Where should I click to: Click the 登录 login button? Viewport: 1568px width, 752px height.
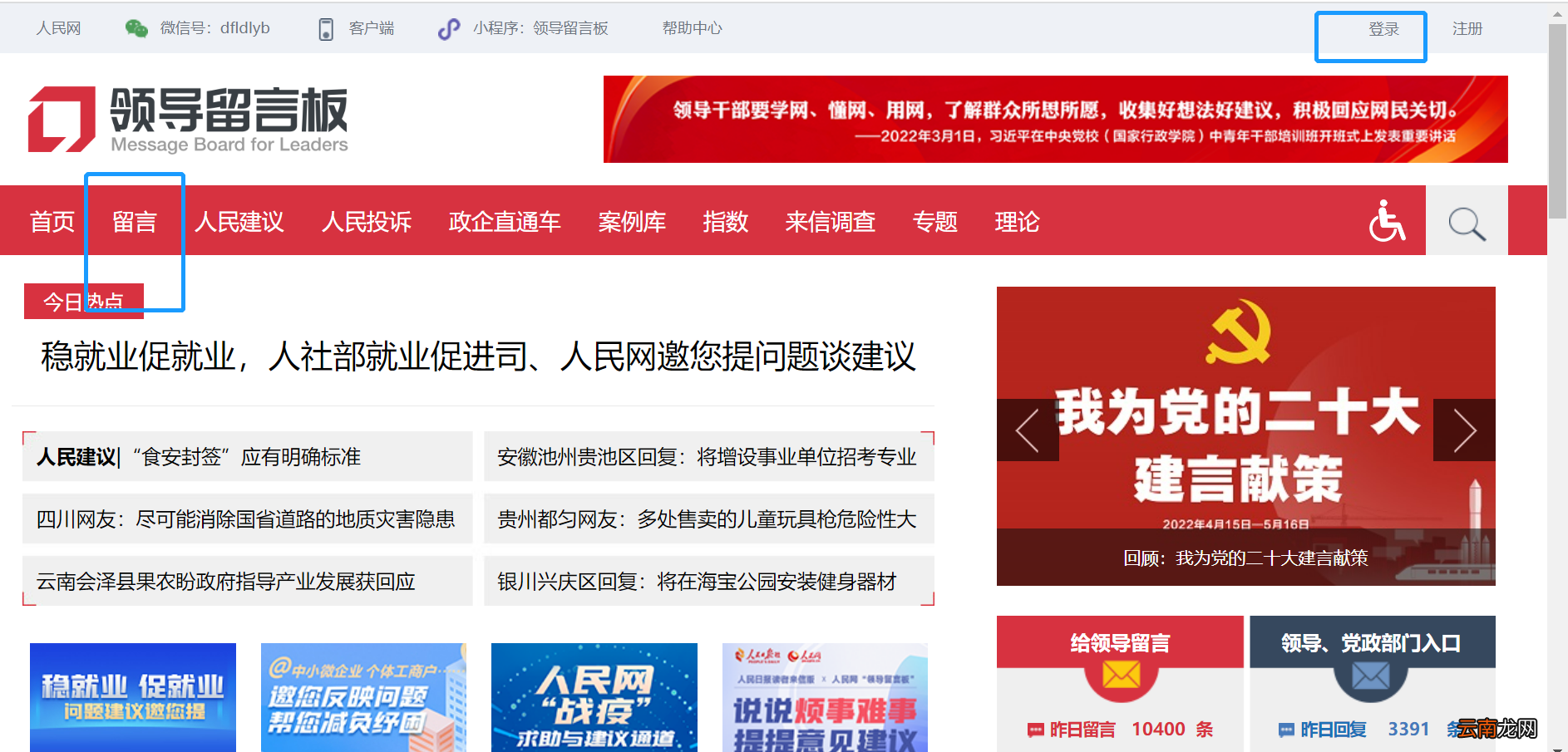point(1383,28)
